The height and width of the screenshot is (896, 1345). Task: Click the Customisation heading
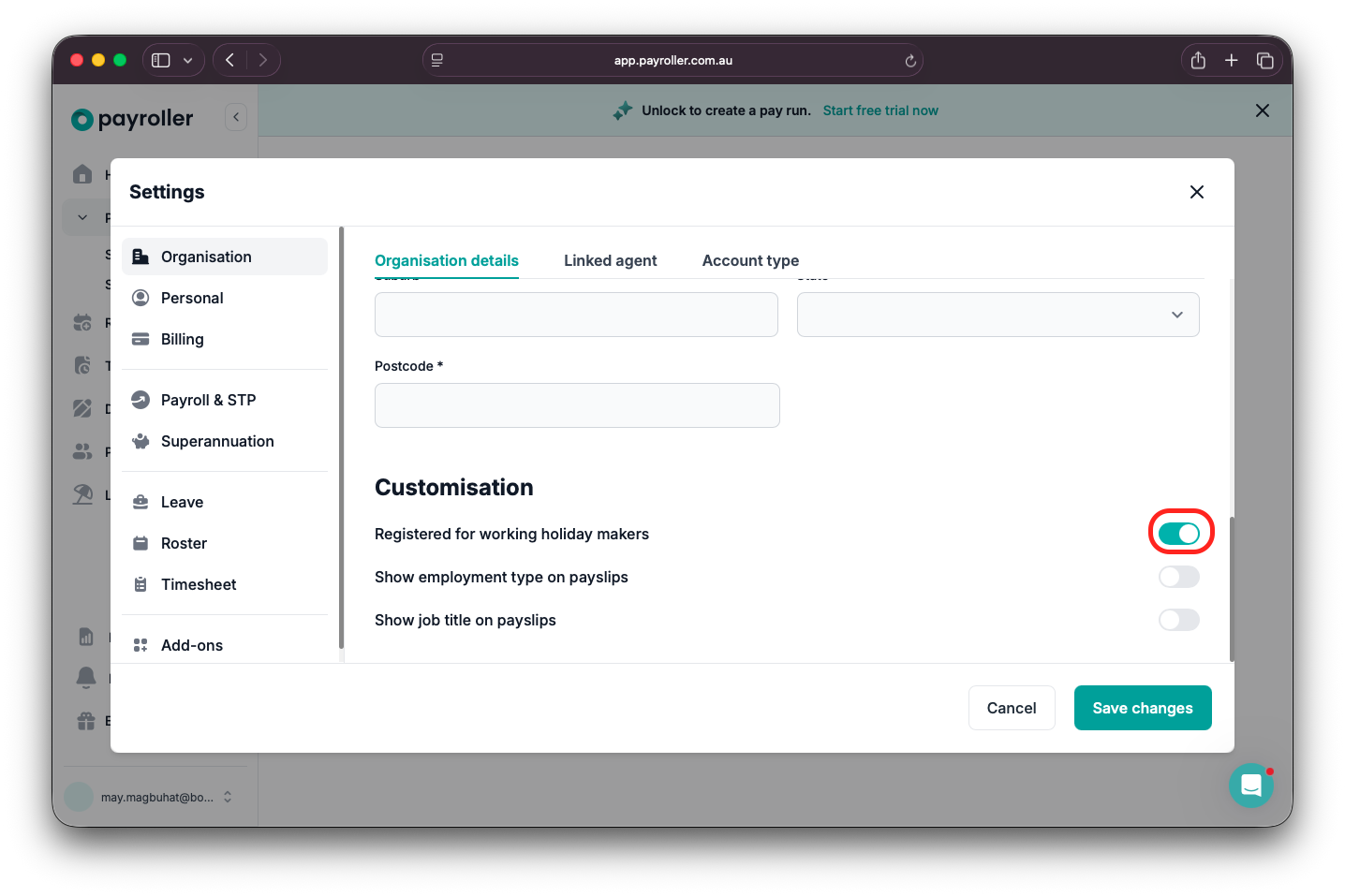(x=454, y=488)
